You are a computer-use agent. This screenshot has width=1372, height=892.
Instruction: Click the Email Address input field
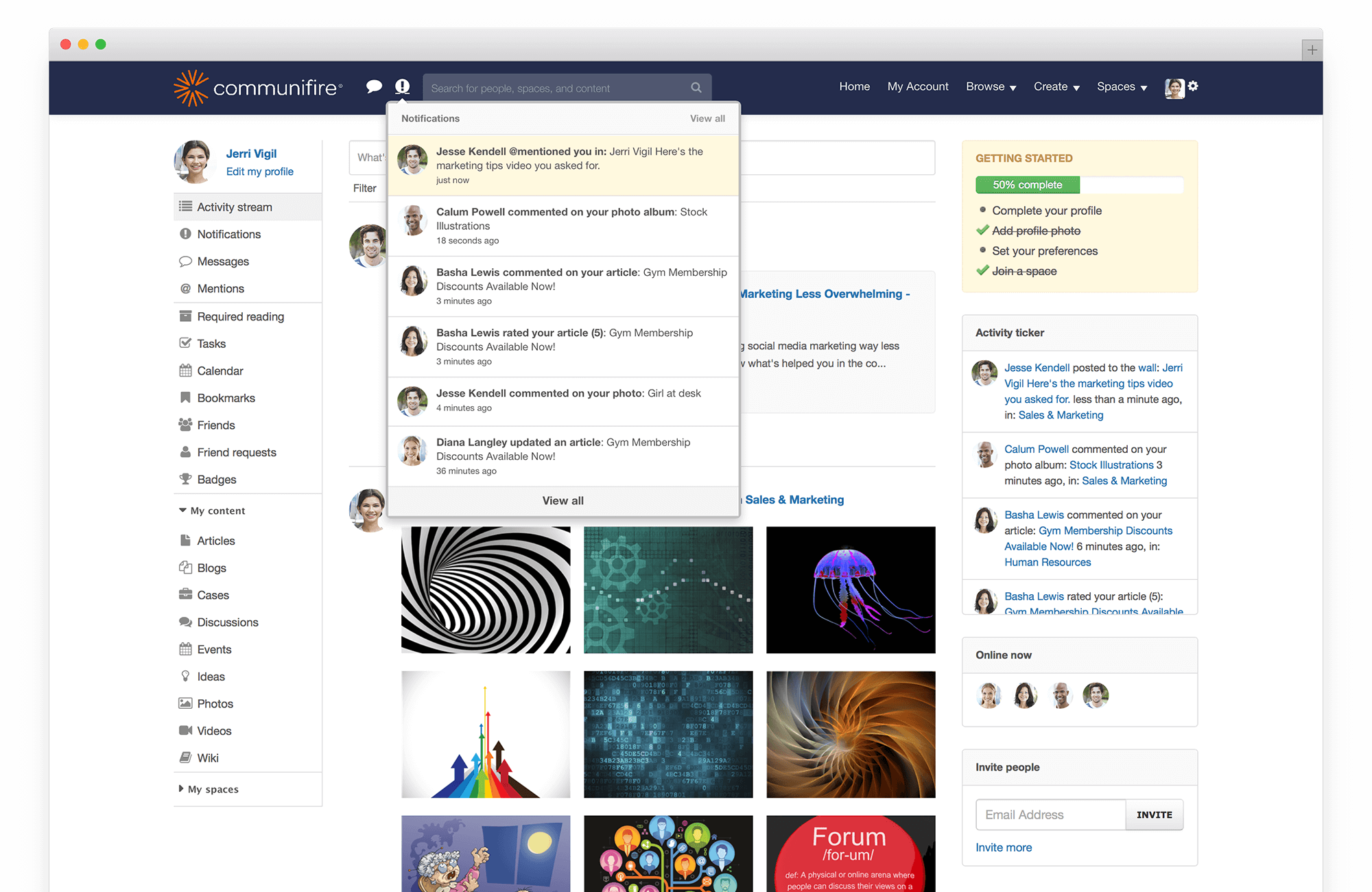[x=1050, y=814]
